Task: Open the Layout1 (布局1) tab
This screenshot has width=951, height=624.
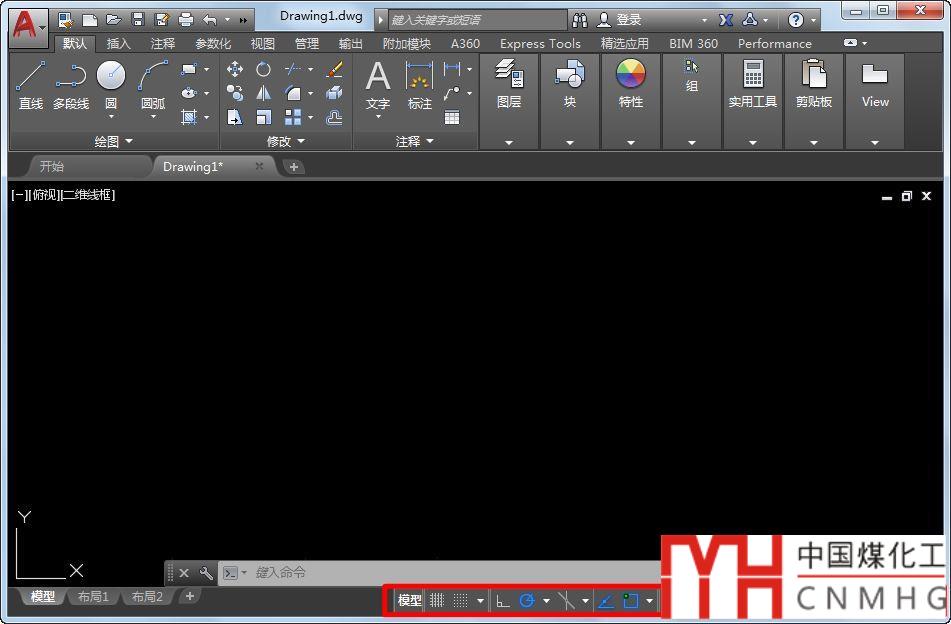Action: (x=93, y=597)
